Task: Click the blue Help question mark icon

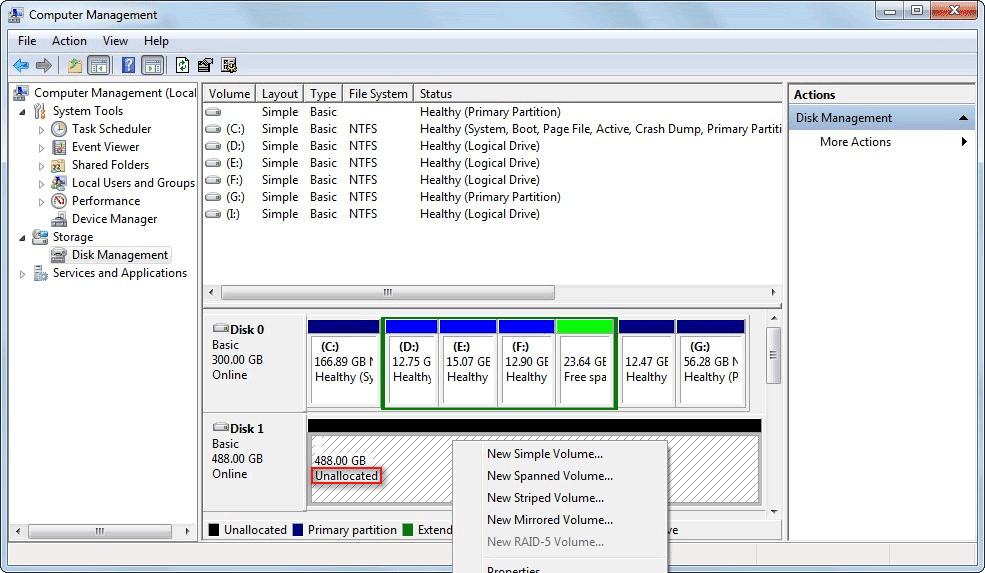Action: [x=128, y=66]
